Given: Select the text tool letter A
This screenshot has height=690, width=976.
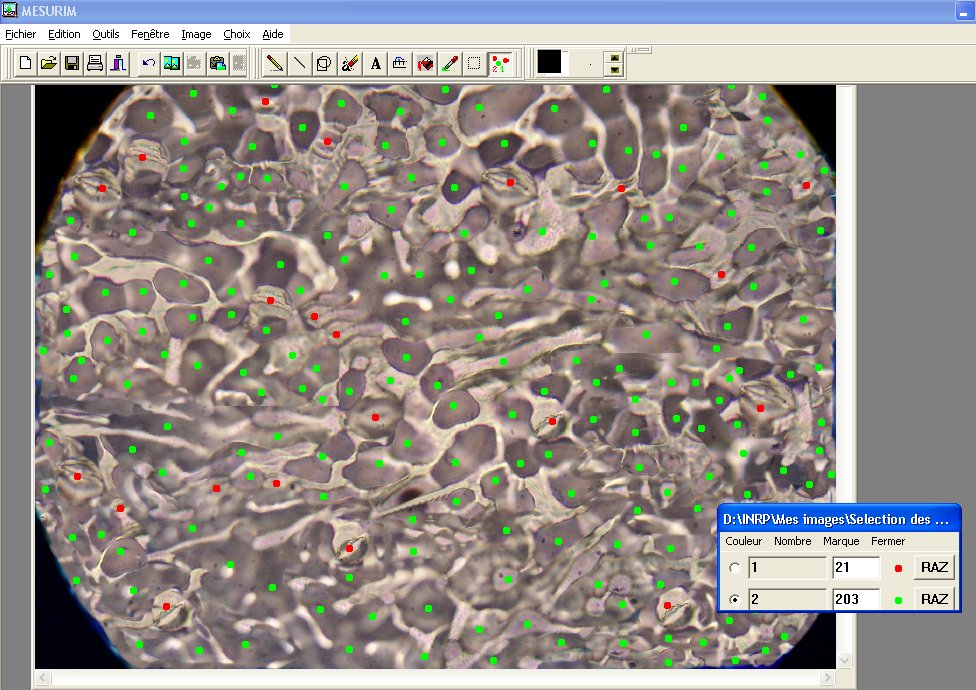Looking at the screenshot, I should tap(376, 63).
